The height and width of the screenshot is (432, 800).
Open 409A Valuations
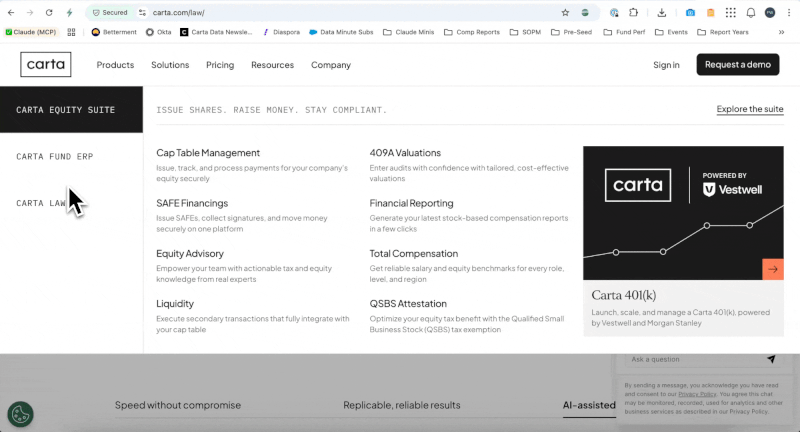tap(405, 153)
